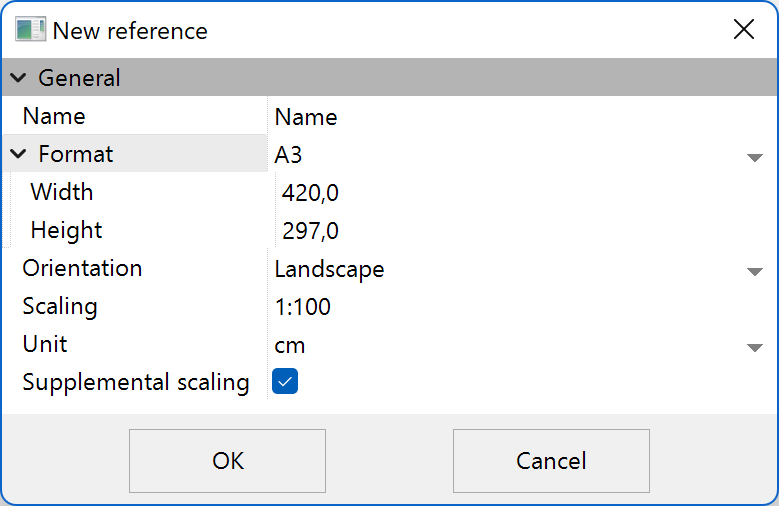The image size is (779, 506).
Task: Select the Unit property label
Action: [x=45, y=345]
